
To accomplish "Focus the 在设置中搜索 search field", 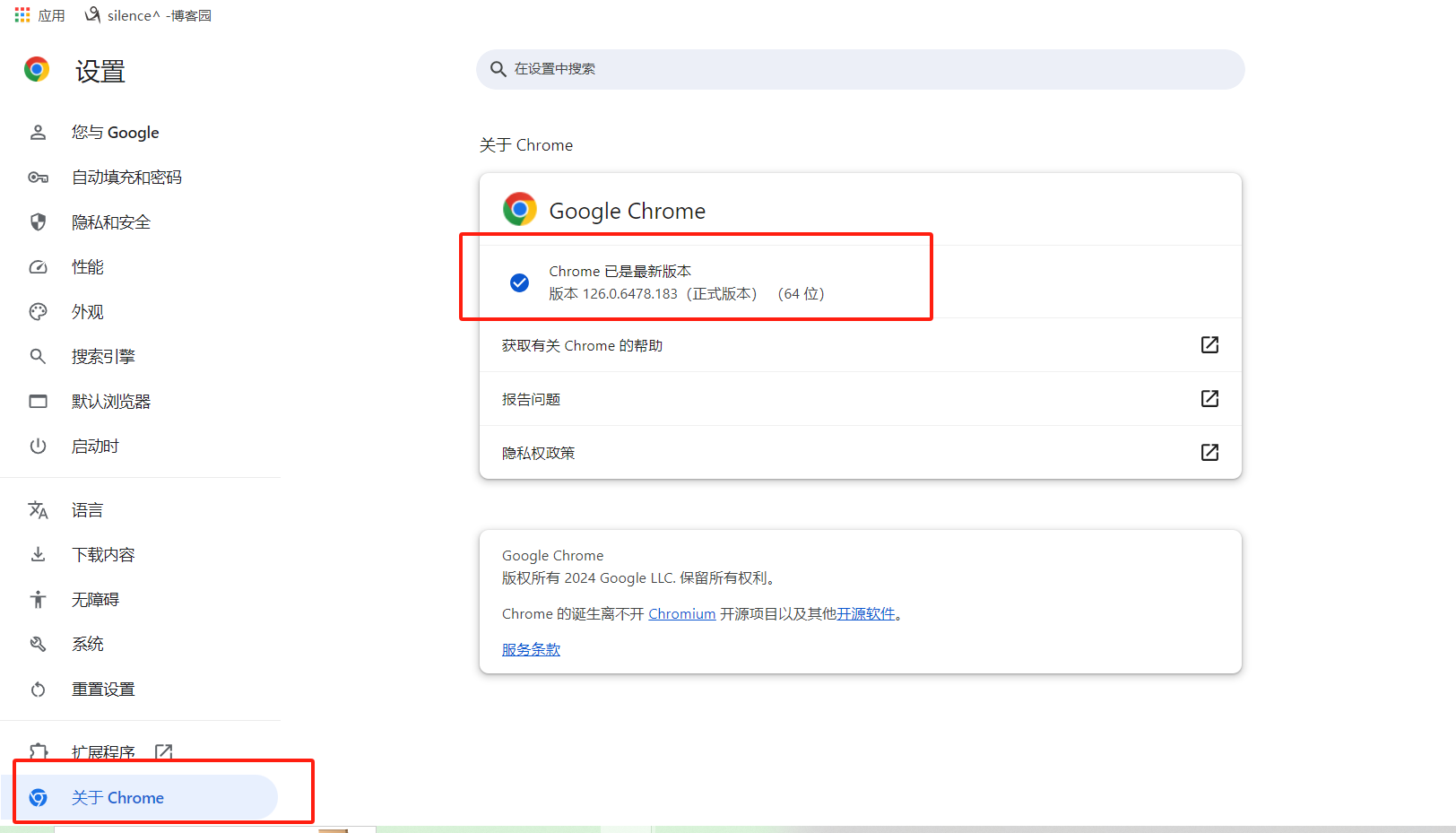I will click(x=861, y=69).
